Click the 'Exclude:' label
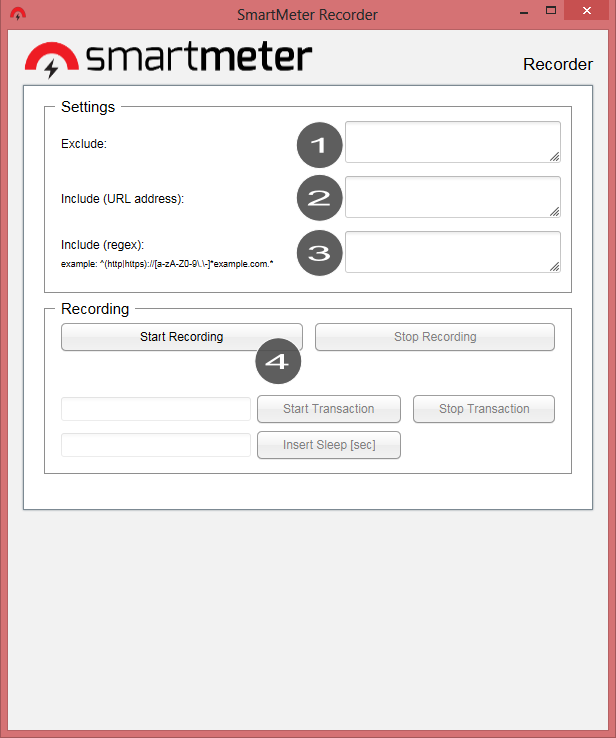The width and height of the screenshot is (616, 738). pyautogui.click(x=84, y=144)
